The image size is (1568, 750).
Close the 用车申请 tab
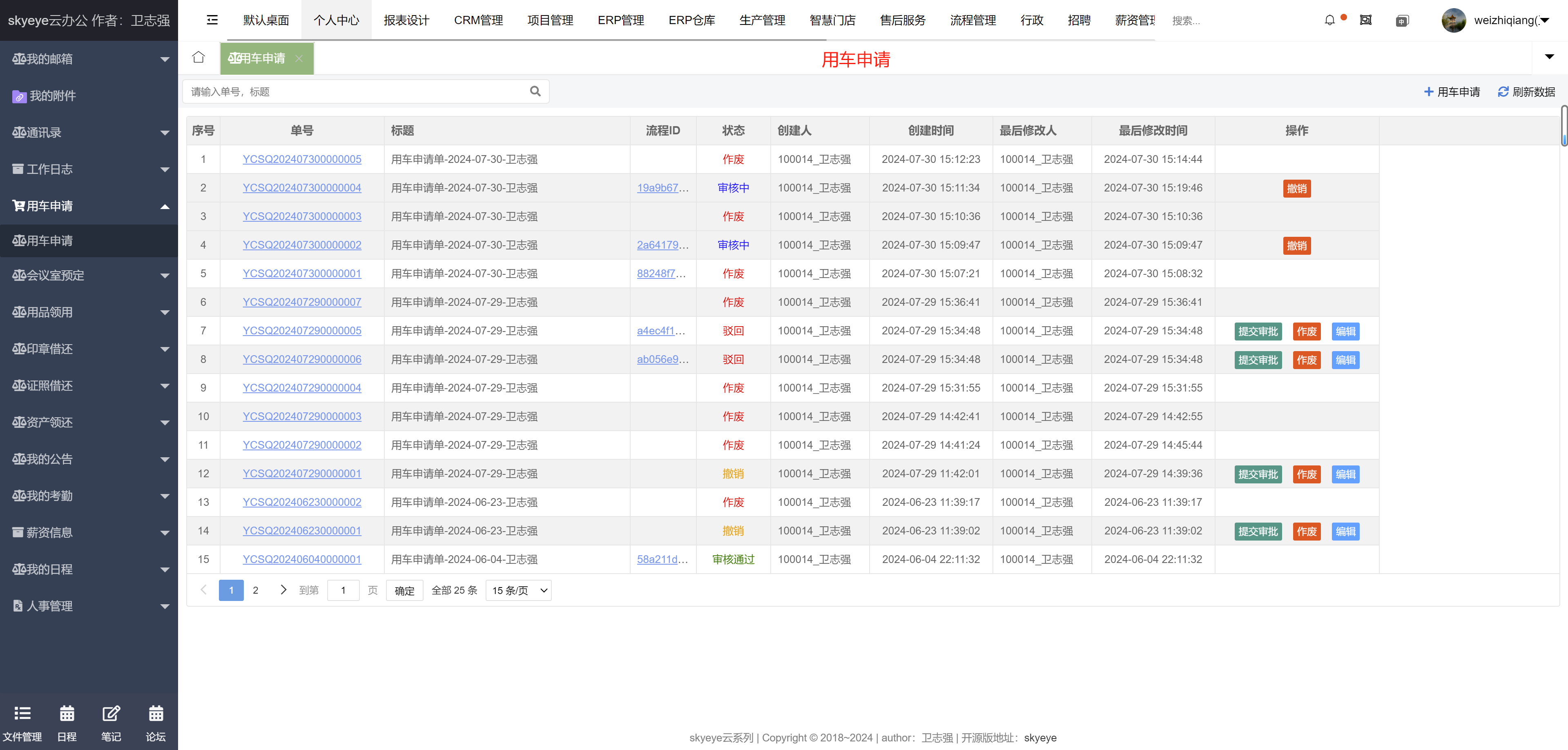pyautogui.click(x=299, y=58)
